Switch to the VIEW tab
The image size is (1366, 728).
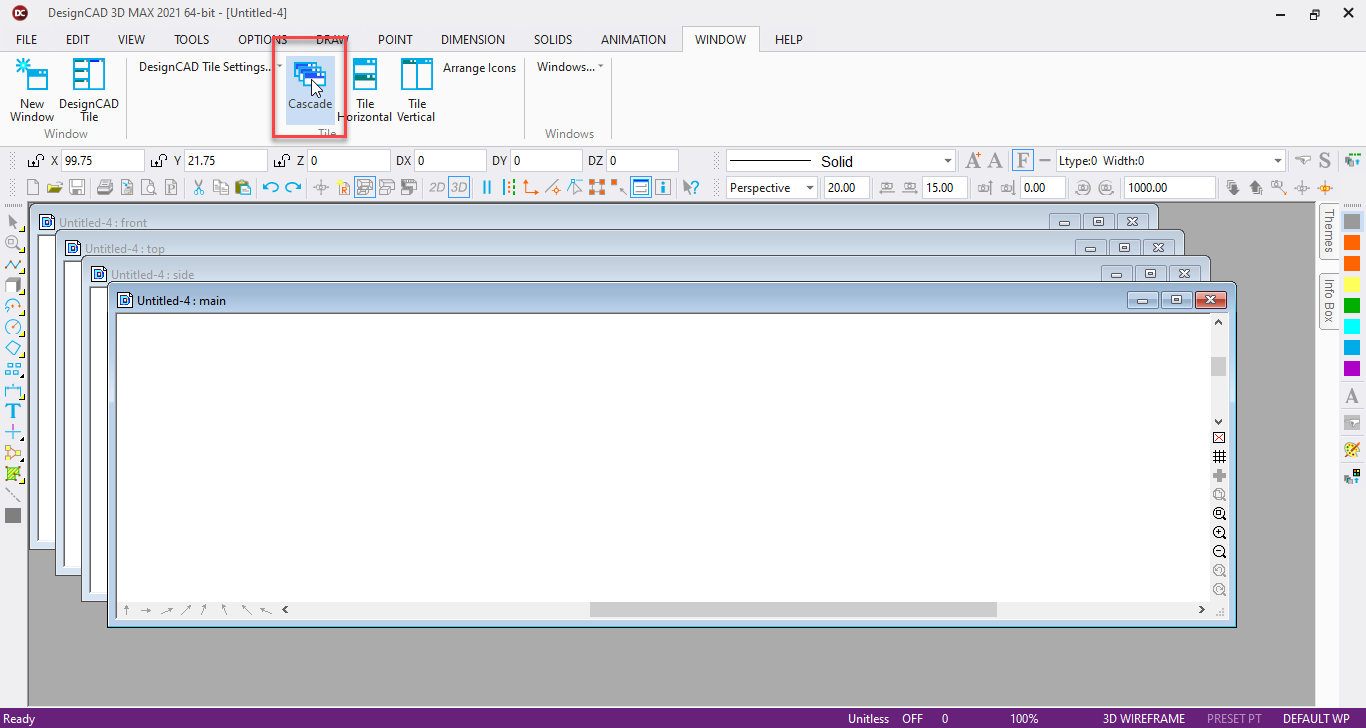[131, 40]
